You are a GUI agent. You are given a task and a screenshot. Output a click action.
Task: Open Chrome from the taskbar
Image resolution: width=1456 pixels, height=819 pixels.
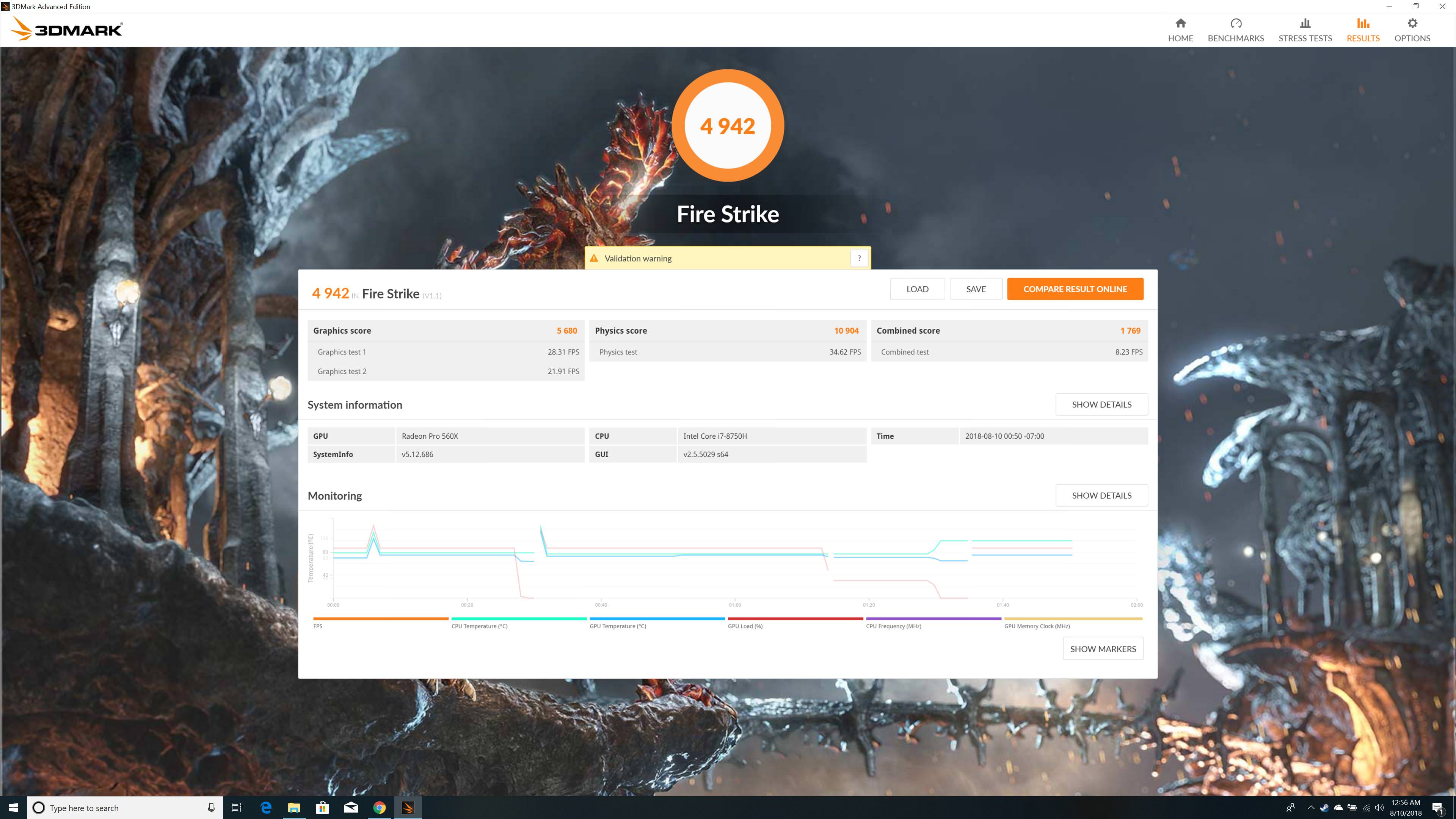(379, 808)
